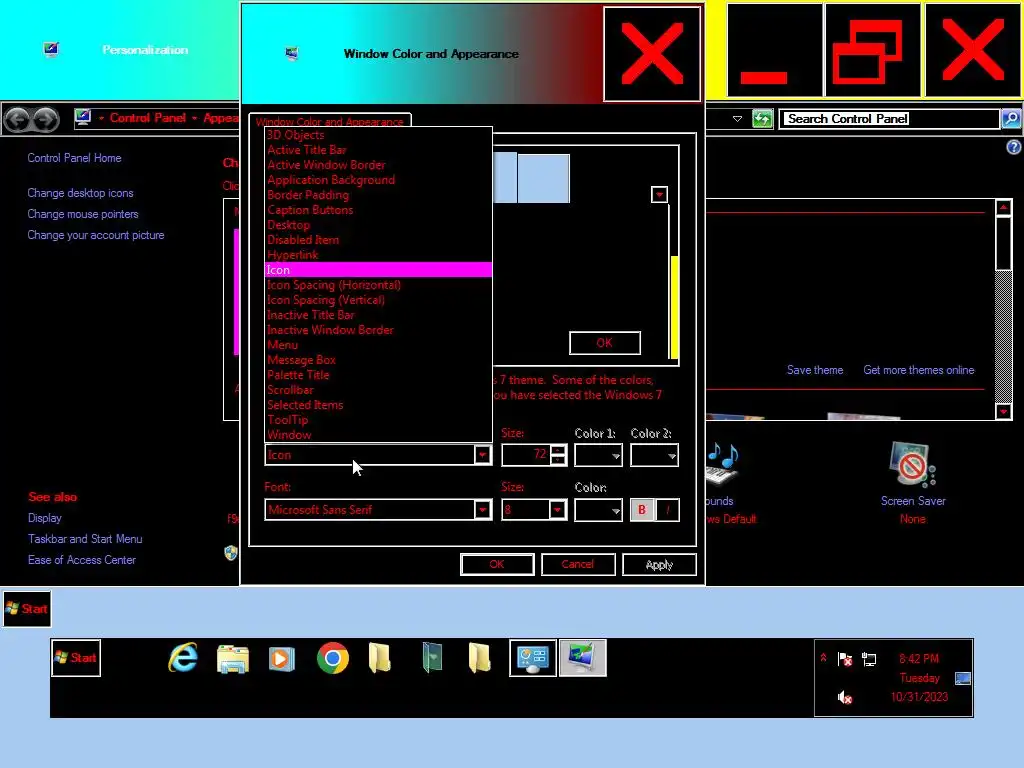Viewport: 1024px width, 768px height.
Task: Open the Color 2 picker dropdown
Action: point(654,456)
